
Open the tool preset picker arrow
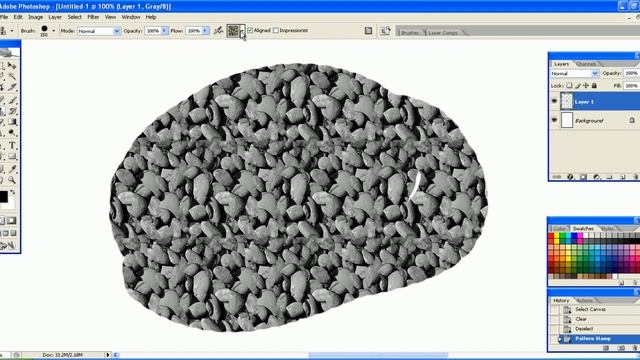(x=12, y=31)
